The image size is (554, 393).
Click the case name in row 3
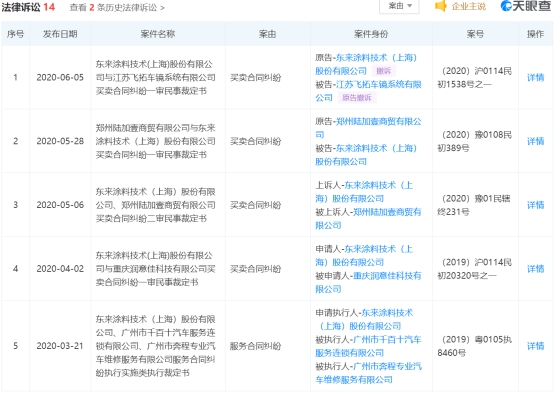tap(155, 205)
